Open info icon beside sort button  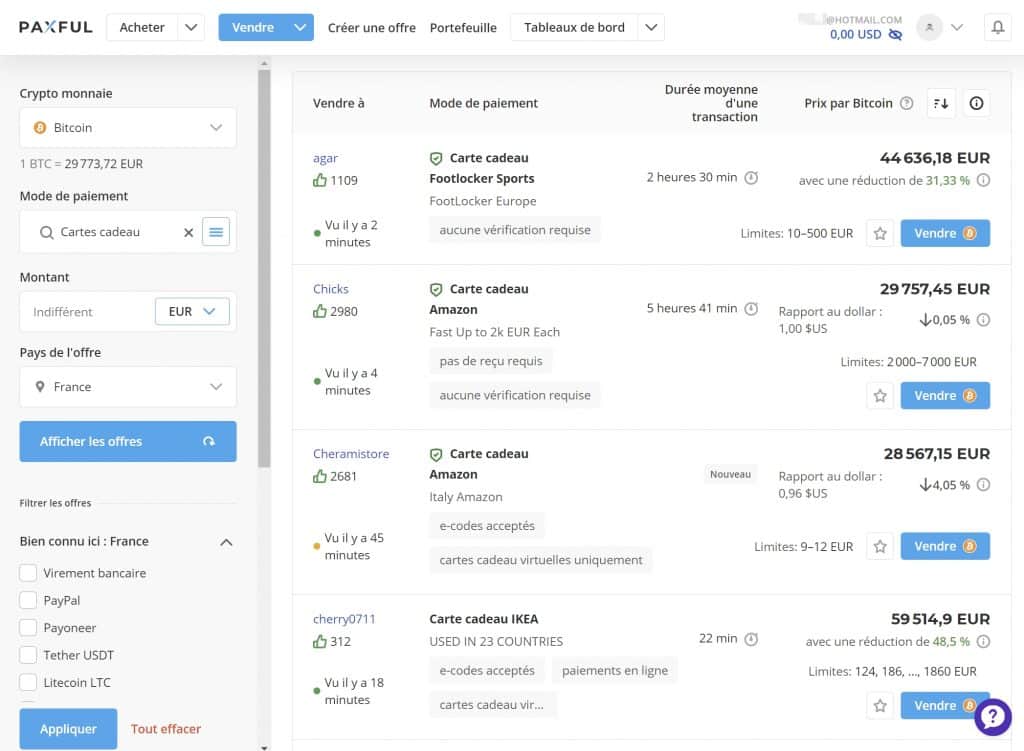point(977,103)
